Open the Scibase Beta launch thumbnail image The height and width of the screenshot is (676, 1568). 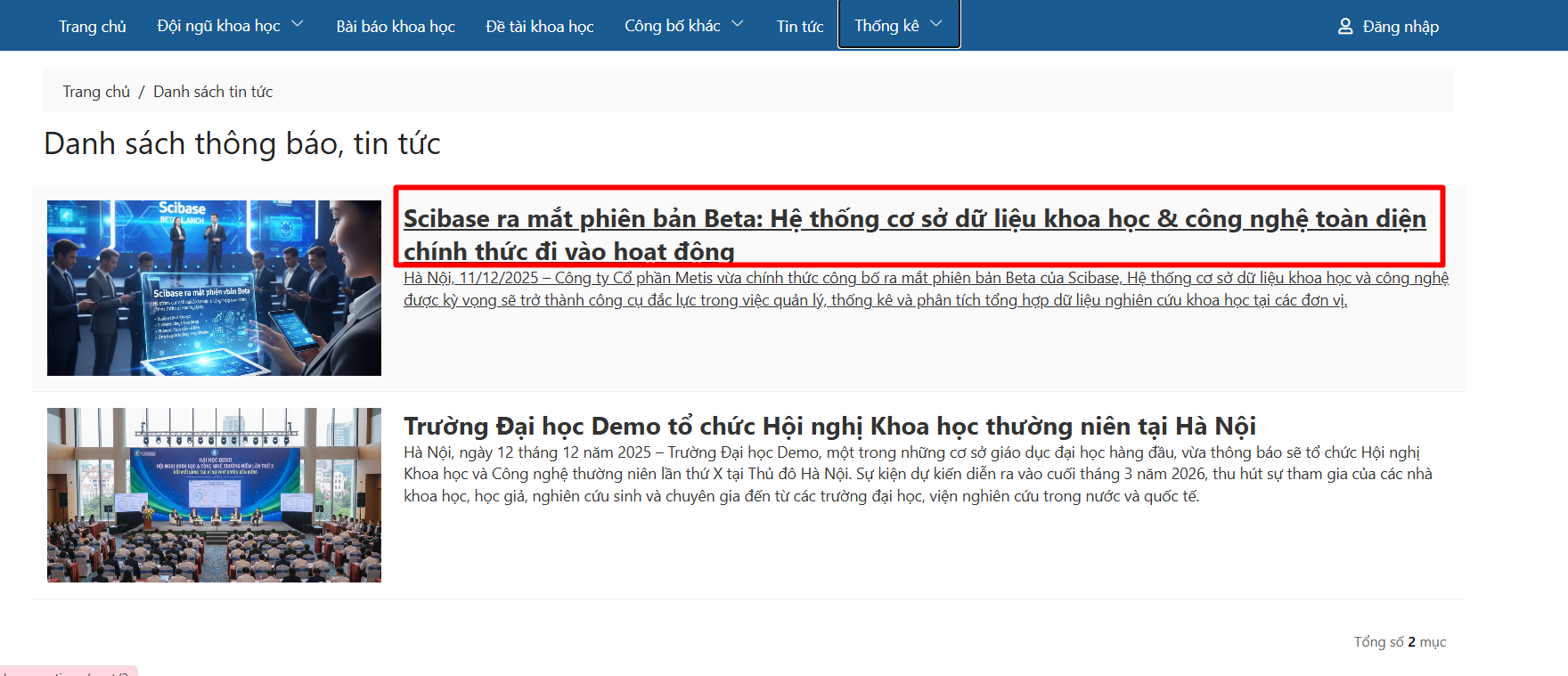[x=214, y=288]
